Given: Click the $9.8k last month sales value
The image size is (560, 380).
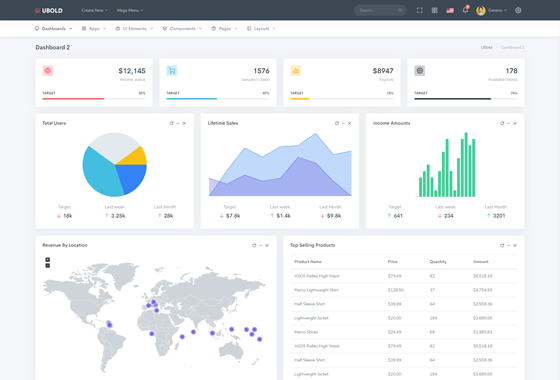Looking at the screenshot, I should (x=334, y=216).
